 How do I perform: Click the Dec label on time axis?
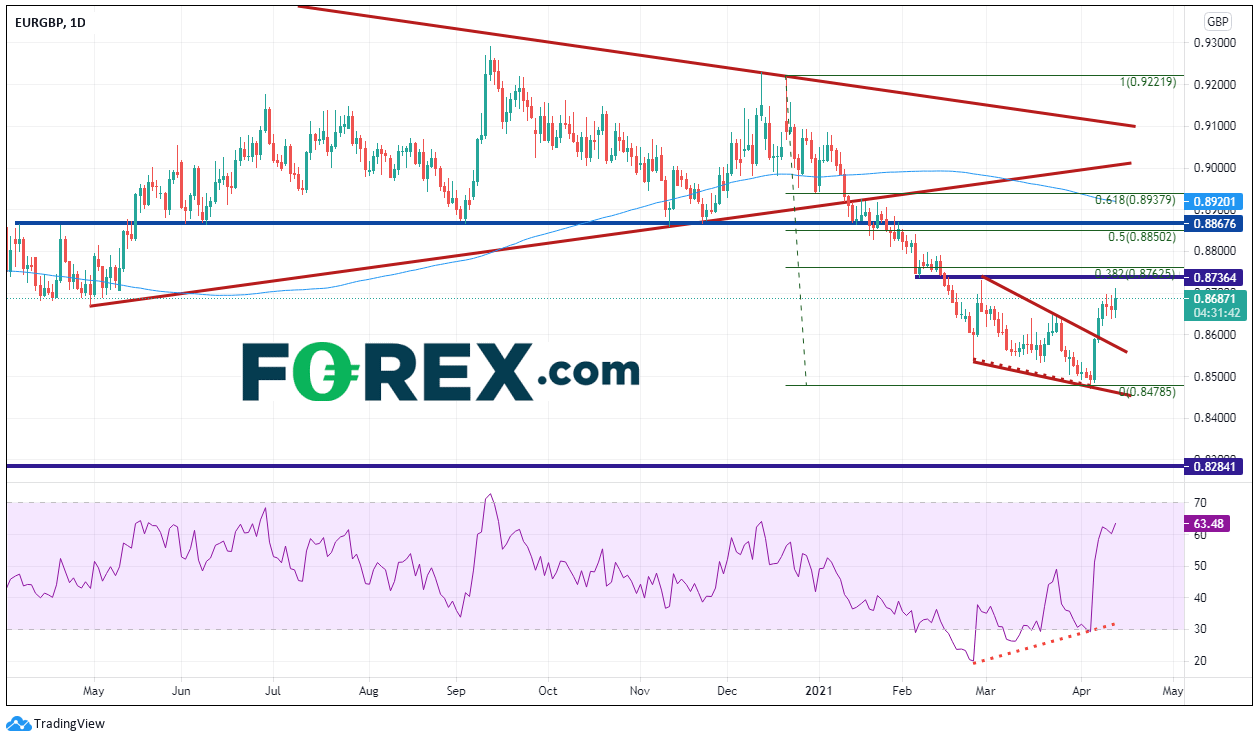point(728,691)
